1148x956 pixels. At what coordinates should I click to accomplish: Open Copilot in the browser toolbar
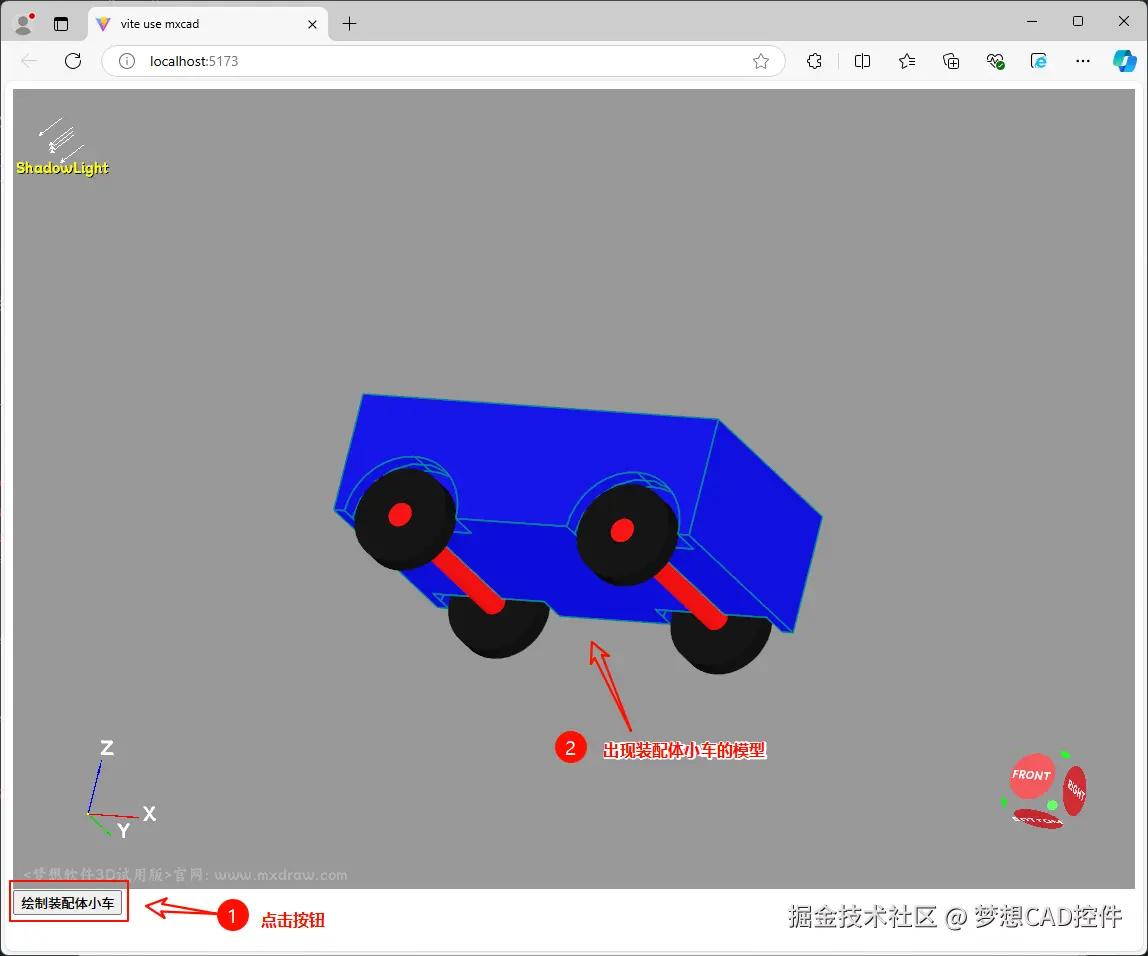(1124, 61)
